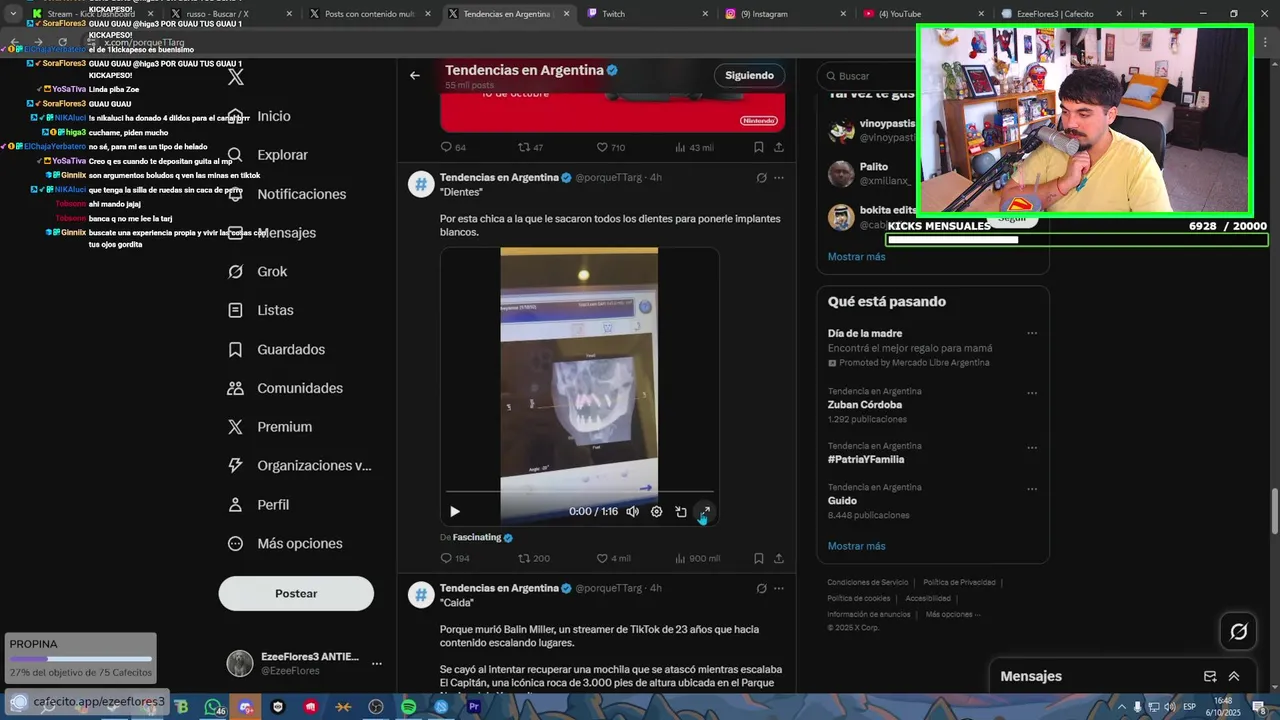Open Spotify from the taskbar
Viewport: 1280px width, 720px height.
[408, 707]
